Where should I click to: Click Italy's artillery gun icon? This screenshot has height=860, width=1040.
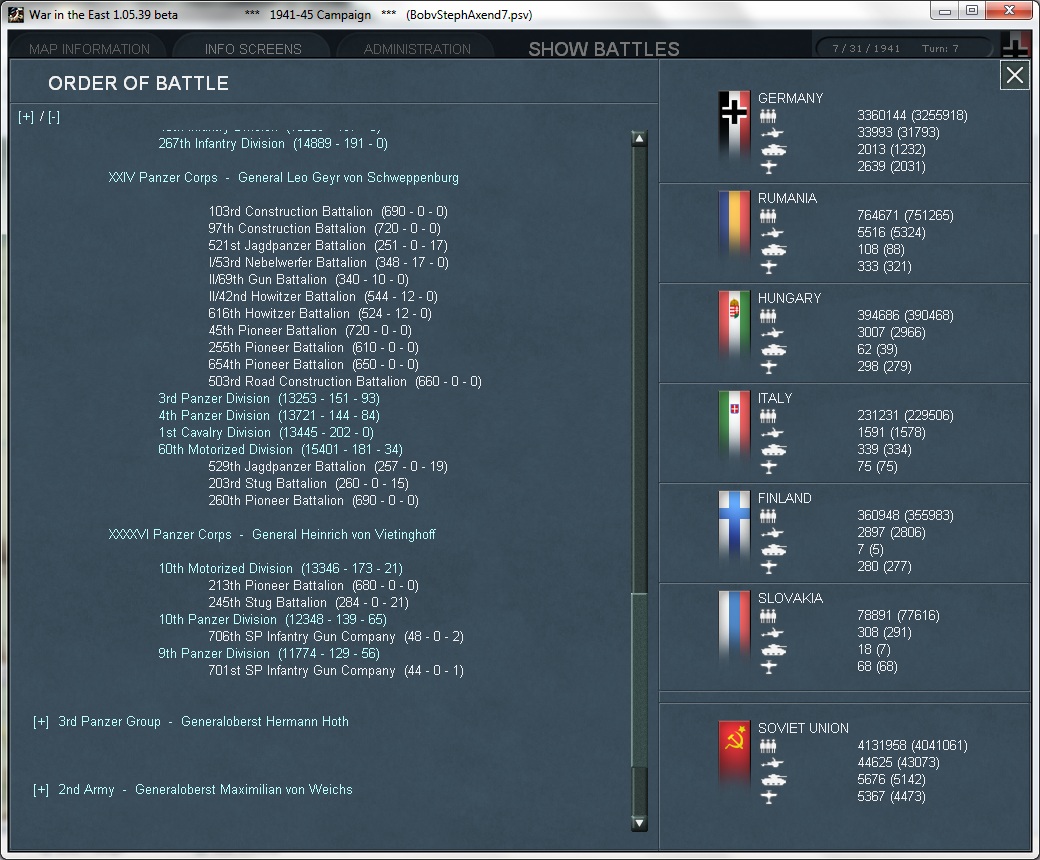771,434
